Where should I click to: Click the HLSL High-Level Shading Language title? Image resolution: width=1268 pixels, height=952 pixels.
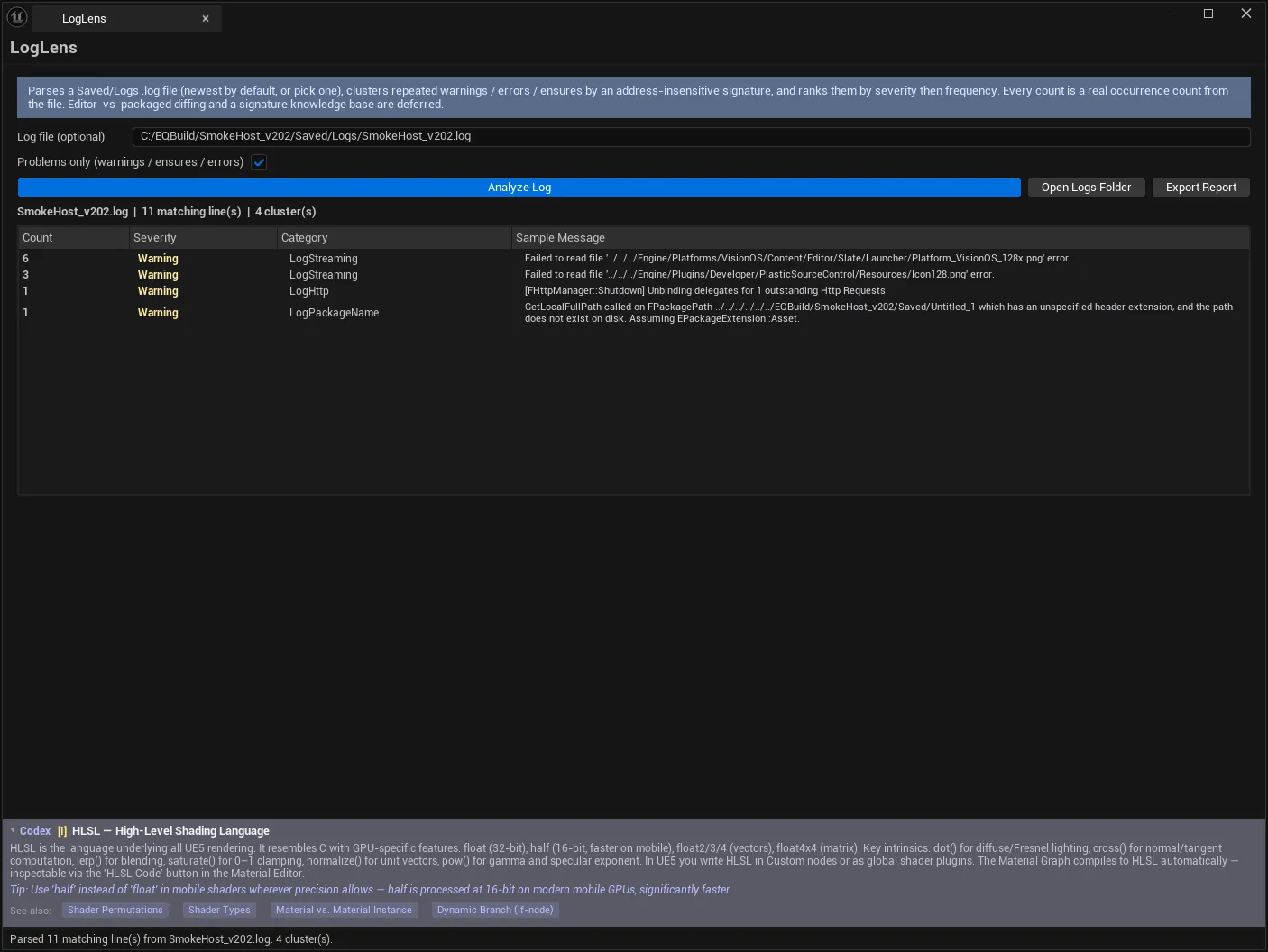click(170, 831)
